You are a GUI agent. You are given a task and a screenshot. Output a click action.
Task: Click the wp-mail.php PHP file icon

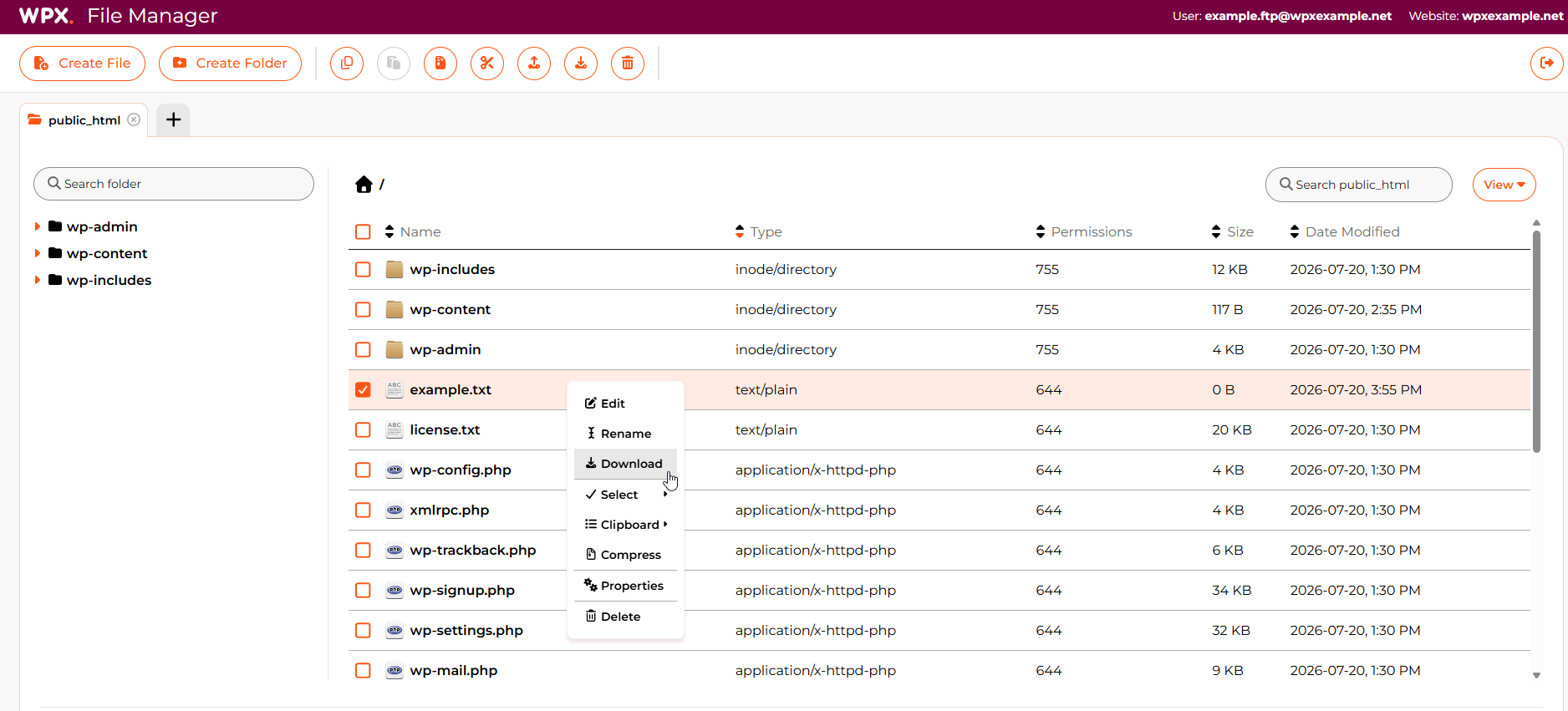click(395, 670)
